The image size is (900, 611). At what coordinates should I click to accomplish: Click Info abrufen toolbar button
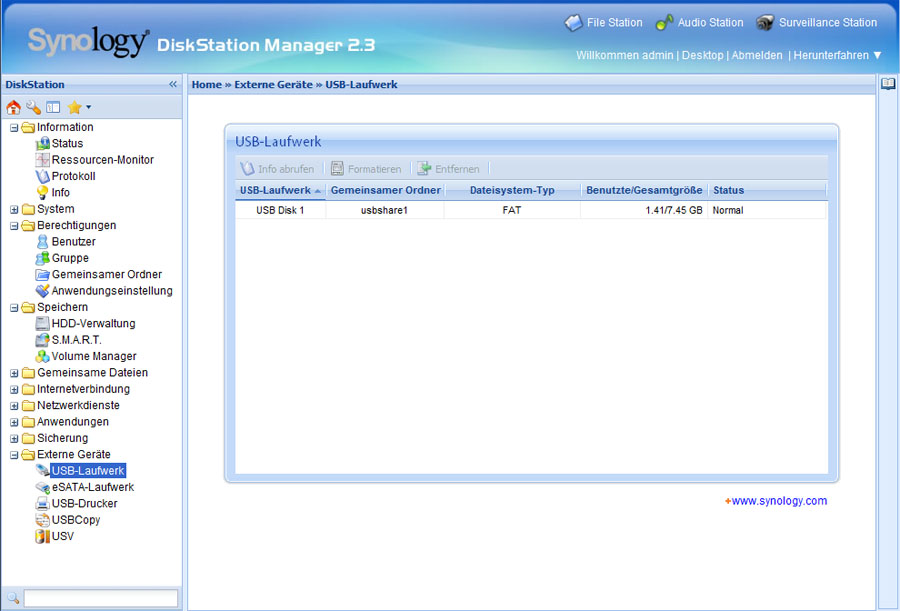278,169
